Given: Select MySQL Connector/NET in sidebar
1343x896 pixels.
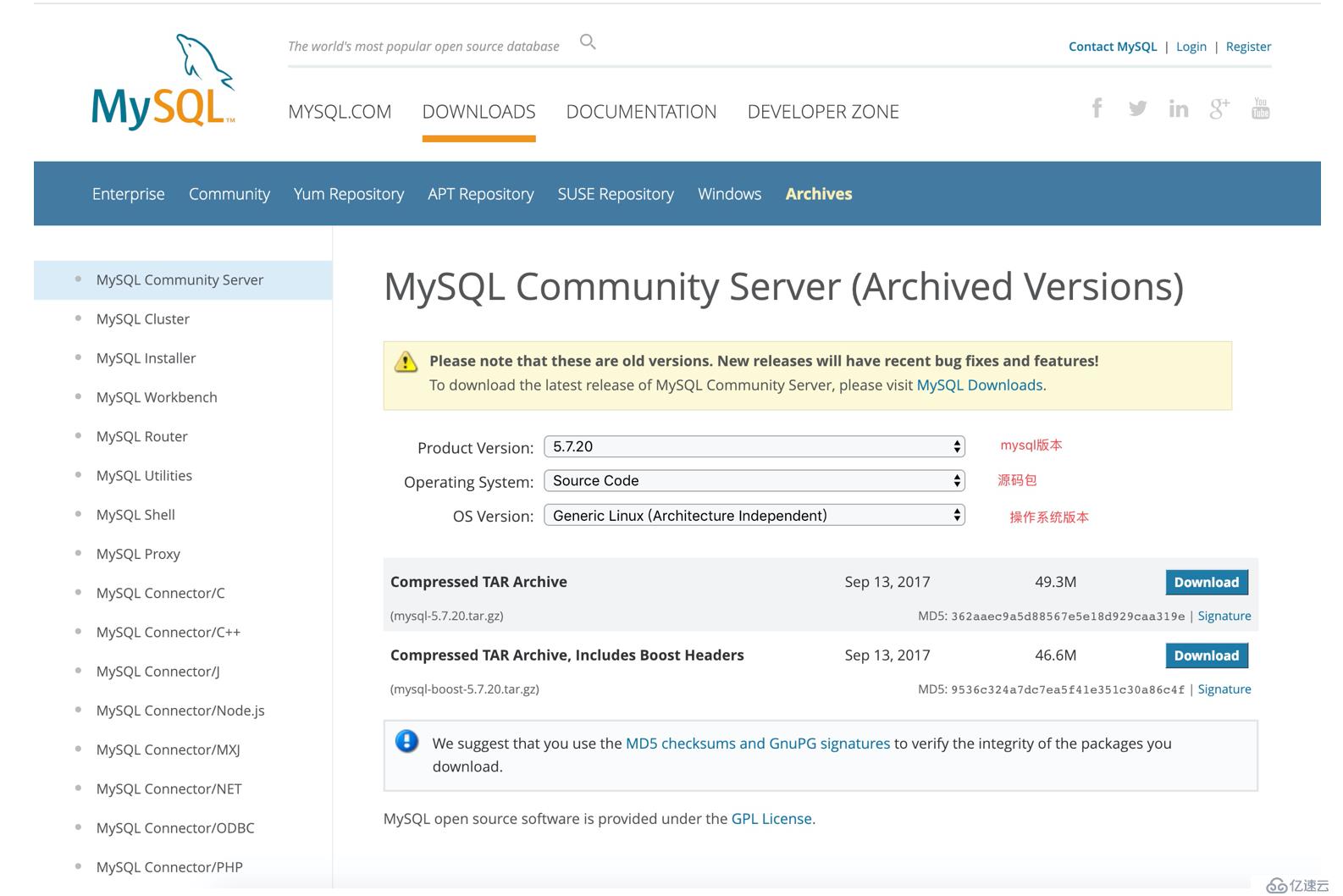Looking at the screenshot, I should tap(169, 788).
